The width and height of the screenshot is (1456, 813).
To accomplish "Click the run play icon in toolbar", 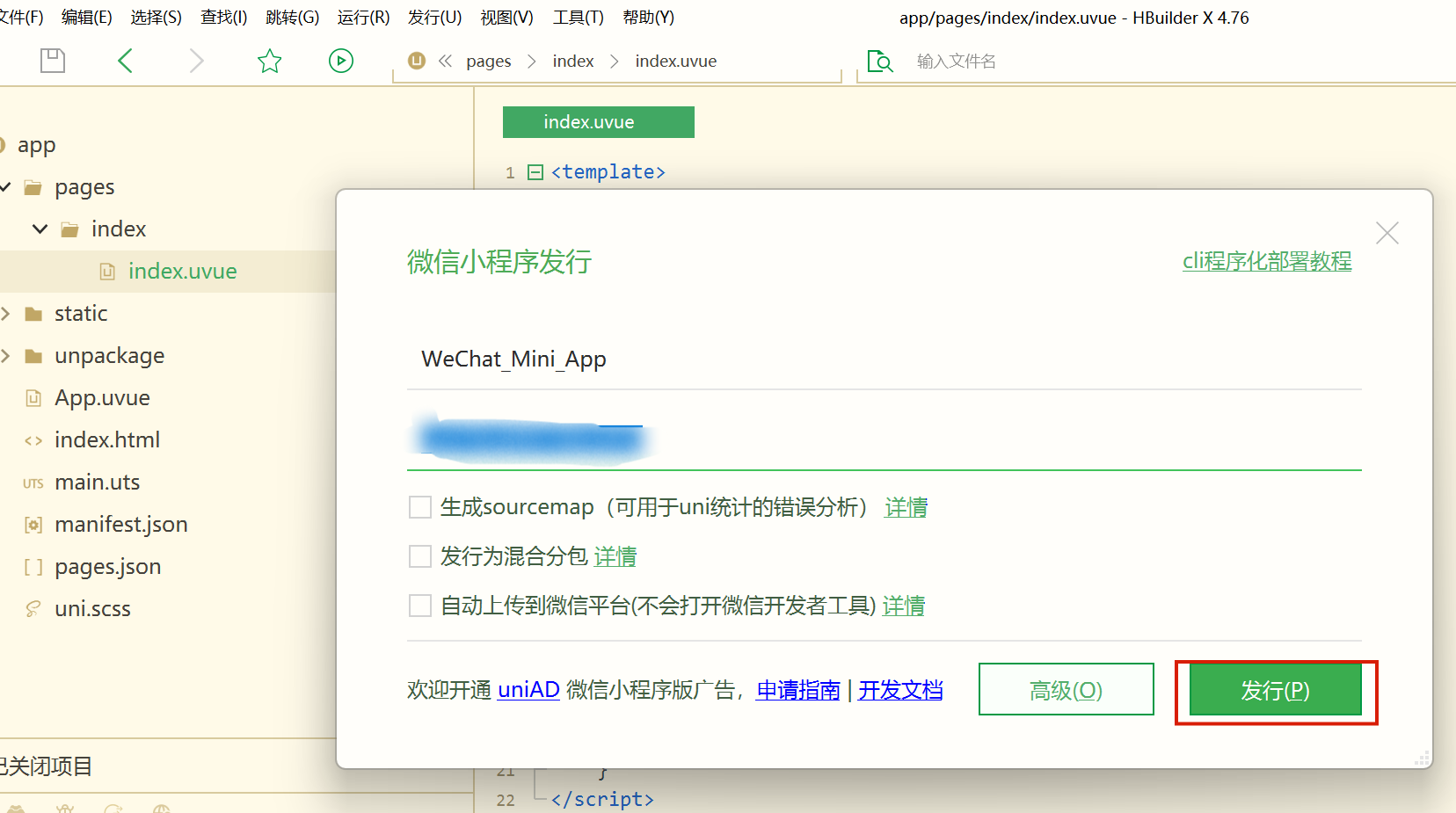I will click(341, 61).
